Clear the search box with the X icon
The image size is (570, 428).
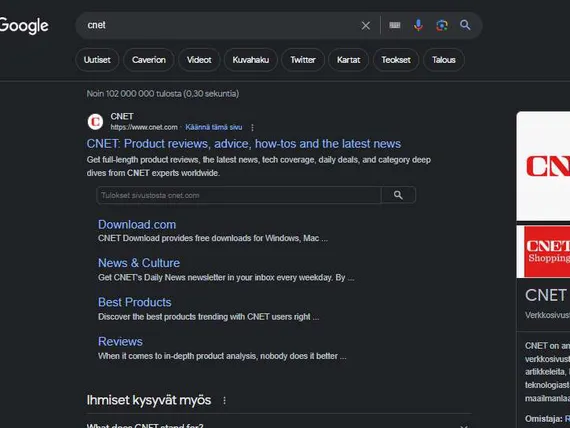[x=366, y=25]
